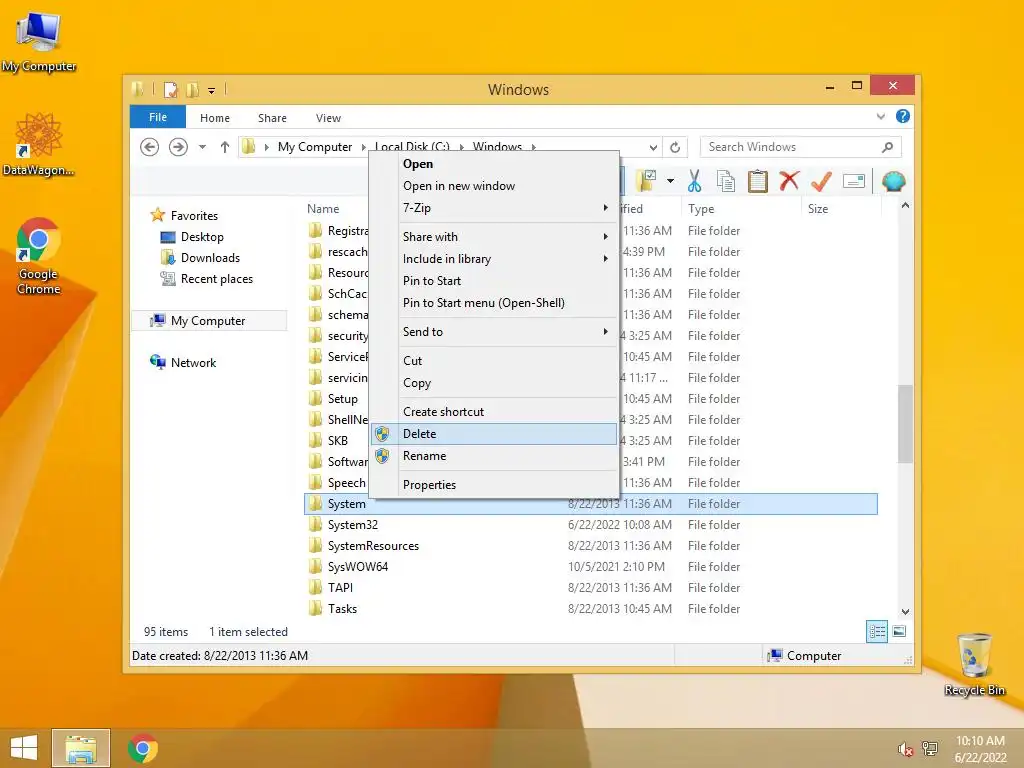The image size is (1024, 768).
Task: Select Network in navigation pane
Action: [x=193, y=362]
